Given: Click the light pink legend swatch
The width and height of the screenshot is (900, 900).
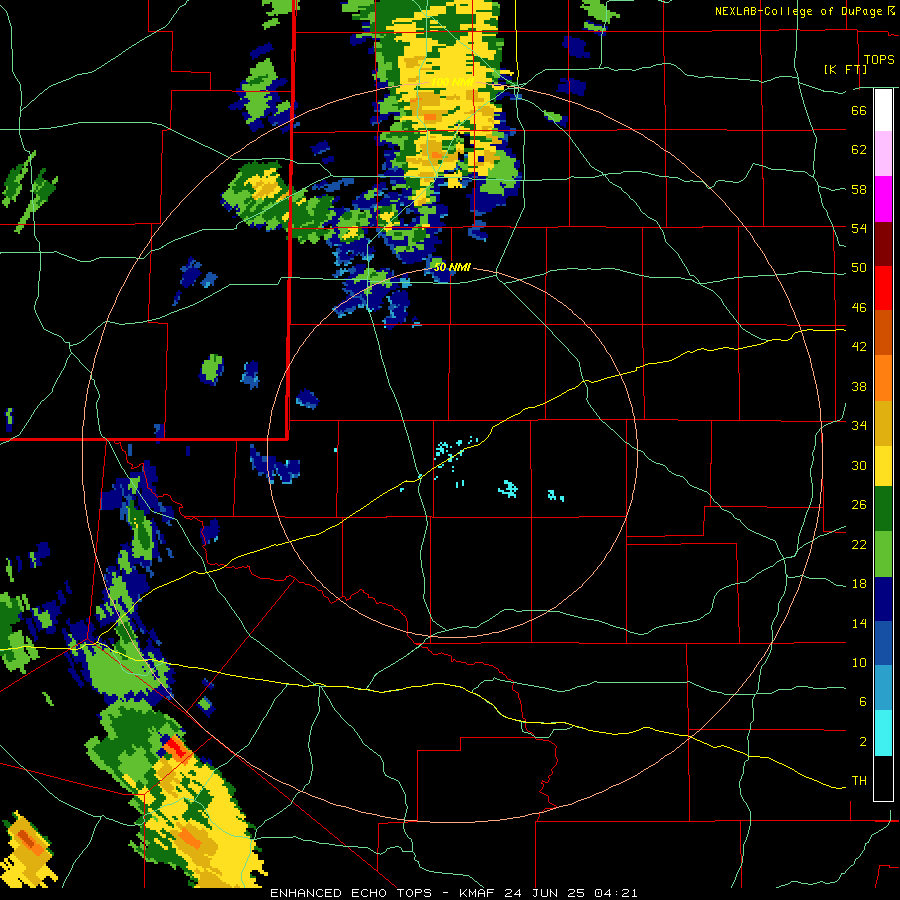Looking at the screenshot, I should click(883, 154).
